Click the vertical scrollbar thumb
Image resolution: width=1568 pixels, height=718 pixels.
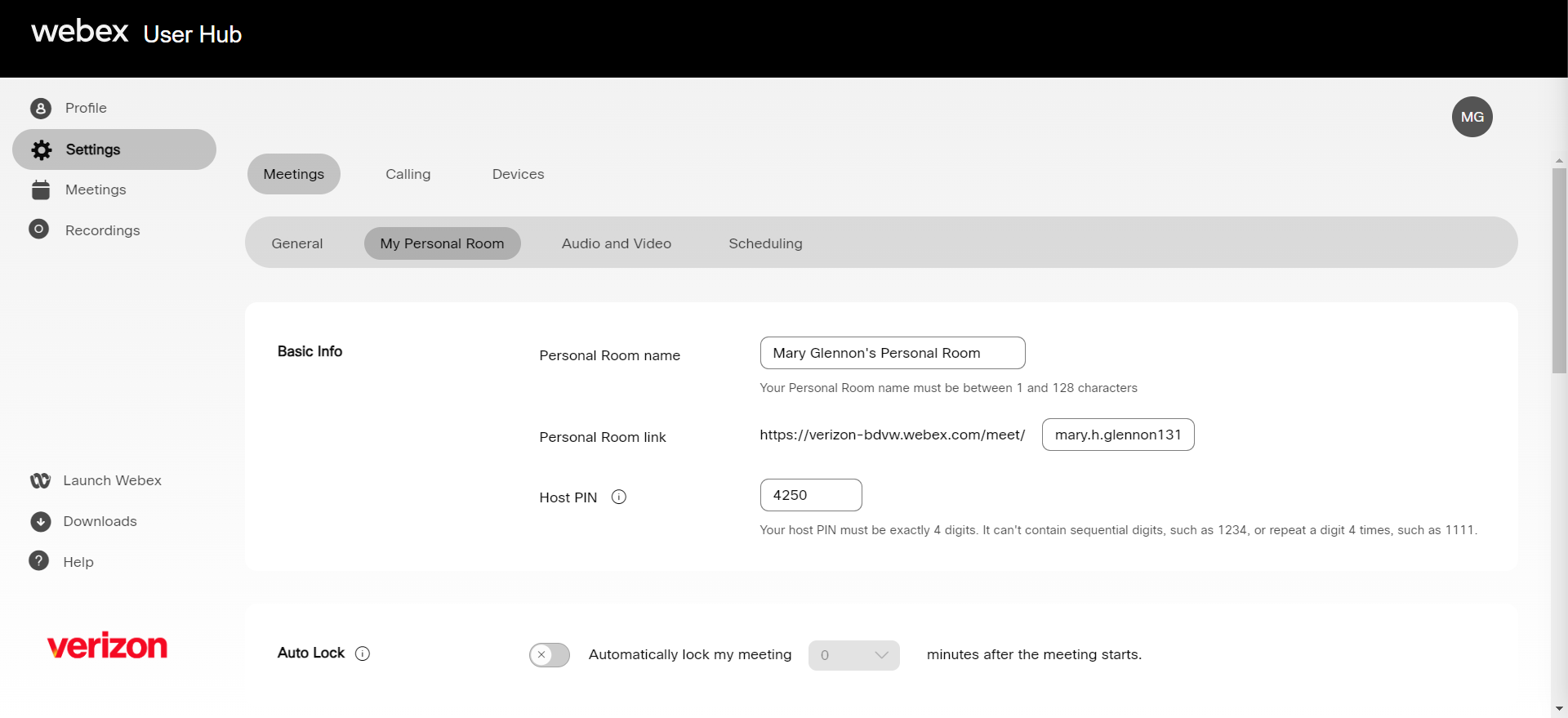click(1559, 271)
